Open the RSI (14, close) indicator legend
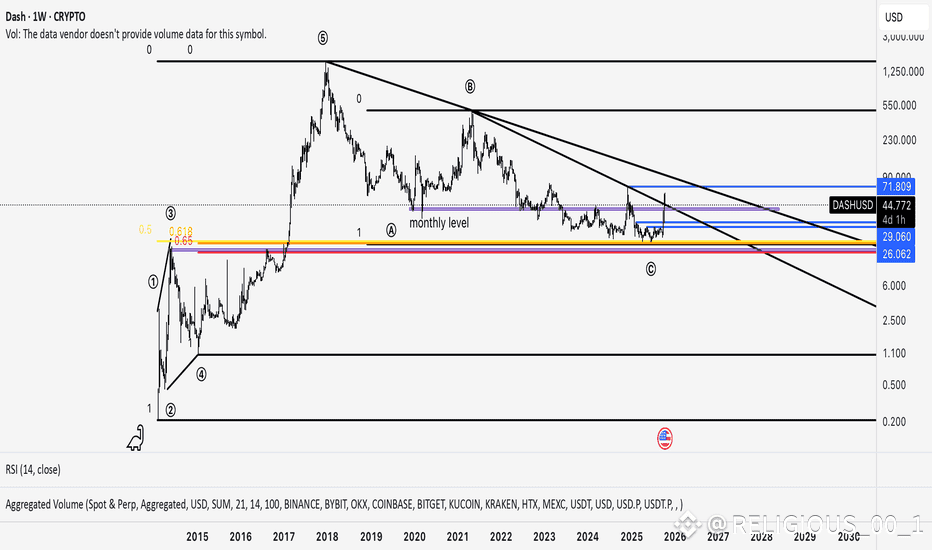The image size is (932, 550). point(33,470)
